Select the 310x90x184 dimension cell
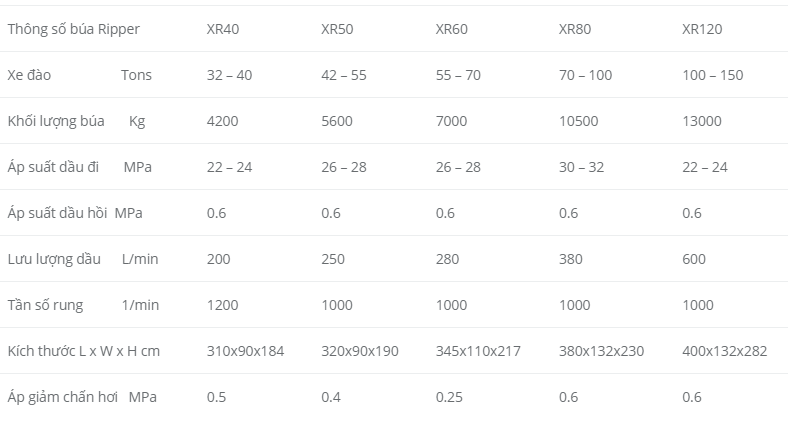The image size is (788, 439). click(246, 351)
